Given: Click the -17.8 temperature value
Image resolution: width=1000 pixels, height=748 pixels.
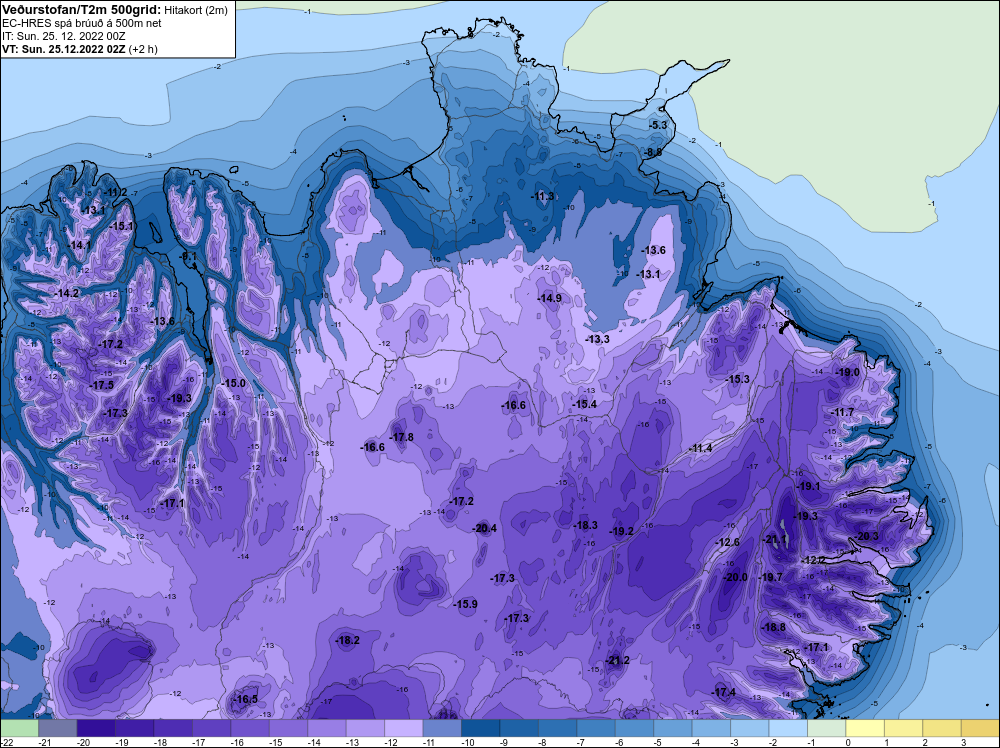Looking at the screenshot, I should pos(402,437).
